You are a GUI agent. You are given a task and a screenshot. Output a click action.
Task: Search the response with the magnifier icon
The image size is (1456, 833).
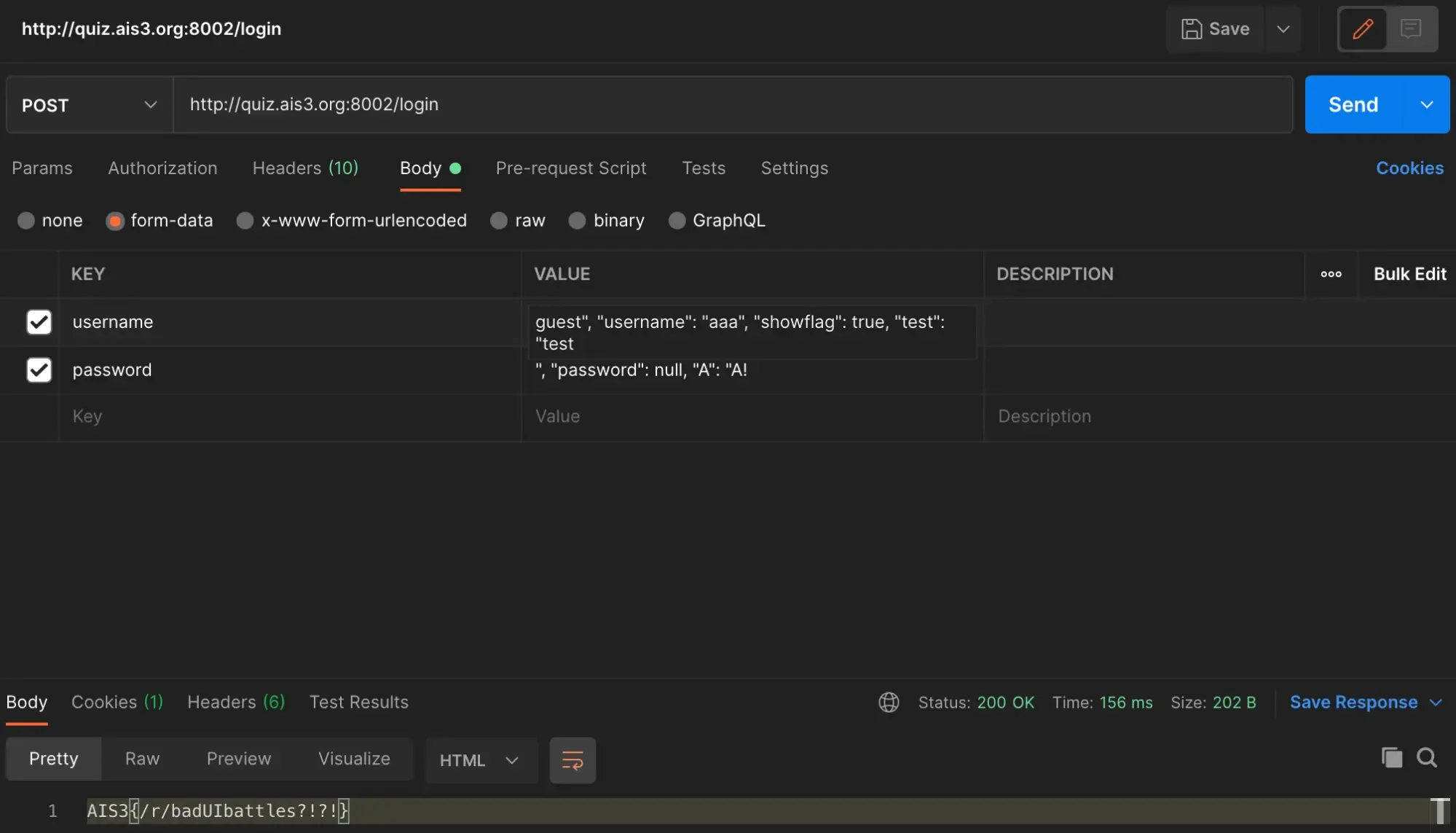coord(1427,758)
